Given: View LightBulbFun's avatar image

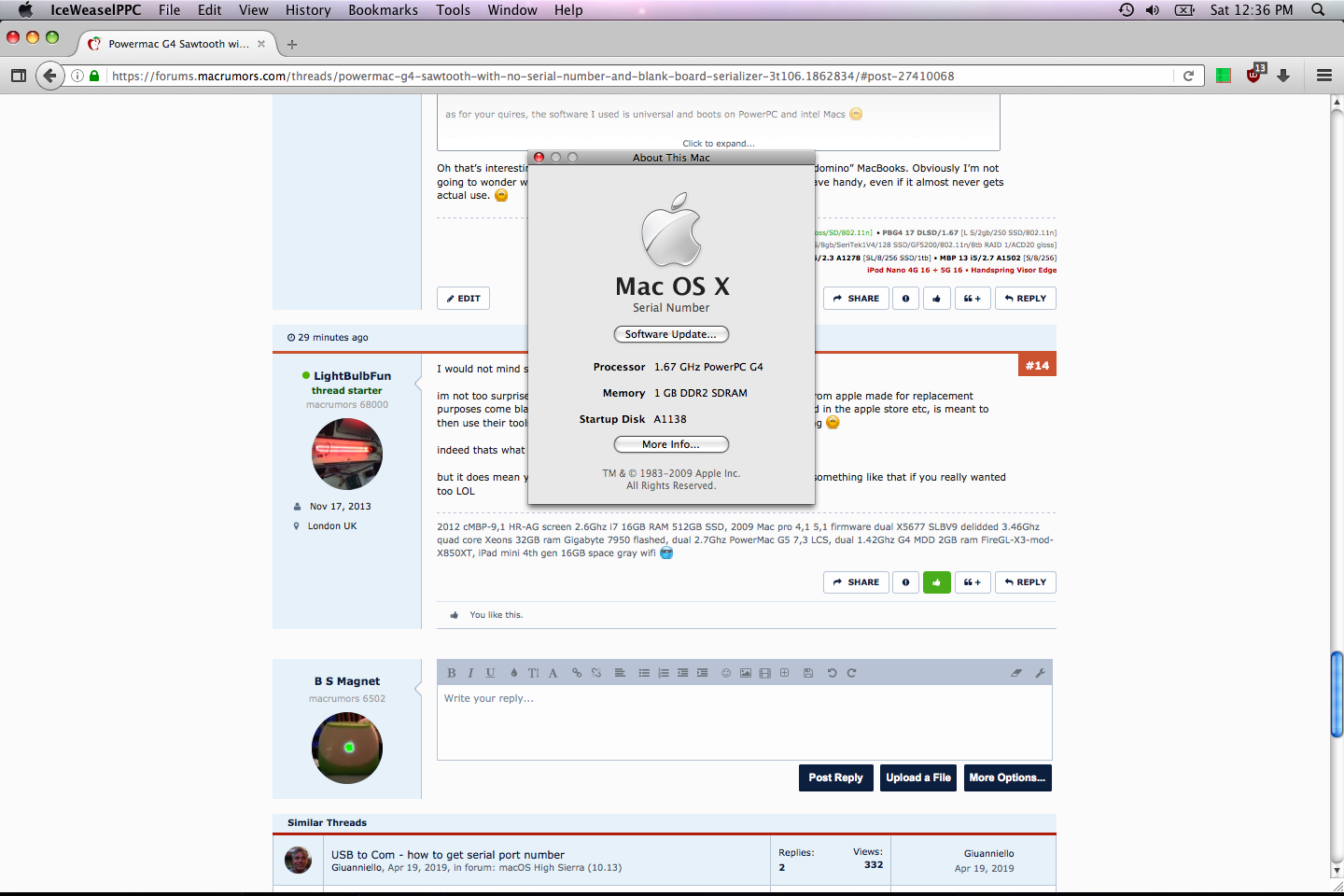Looking at the screenshot, I should 347,455.
